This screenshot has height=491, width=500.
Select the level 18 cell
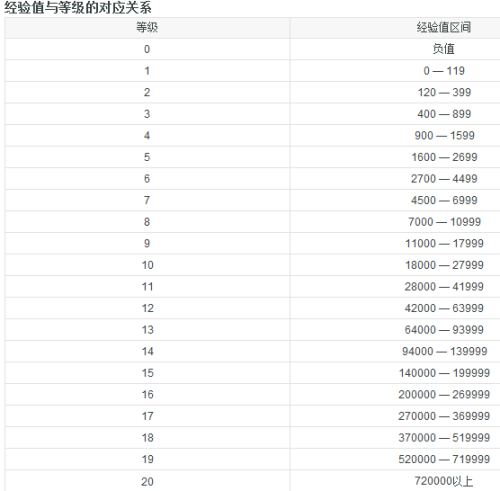[147, 437]
